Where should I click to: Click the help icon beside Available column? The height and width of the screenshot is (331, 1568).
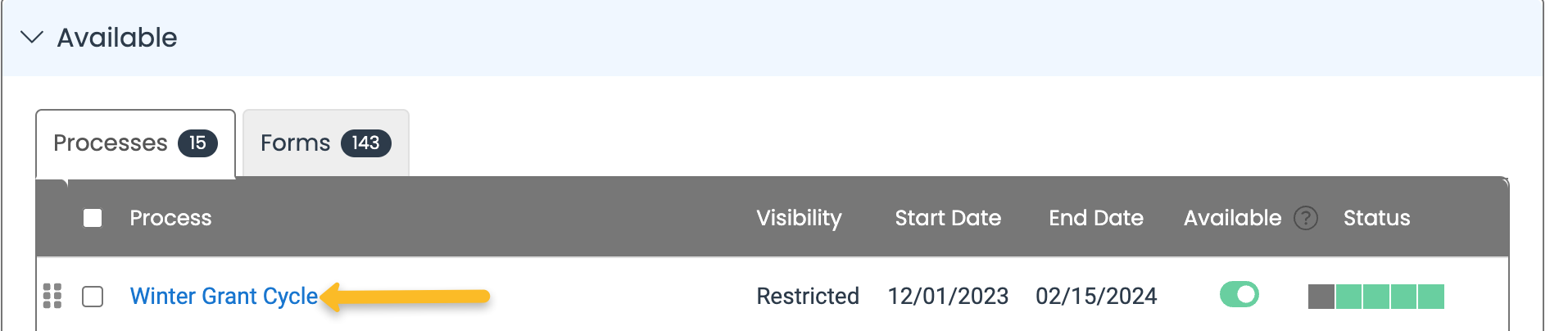click(x=1305, y=218)
